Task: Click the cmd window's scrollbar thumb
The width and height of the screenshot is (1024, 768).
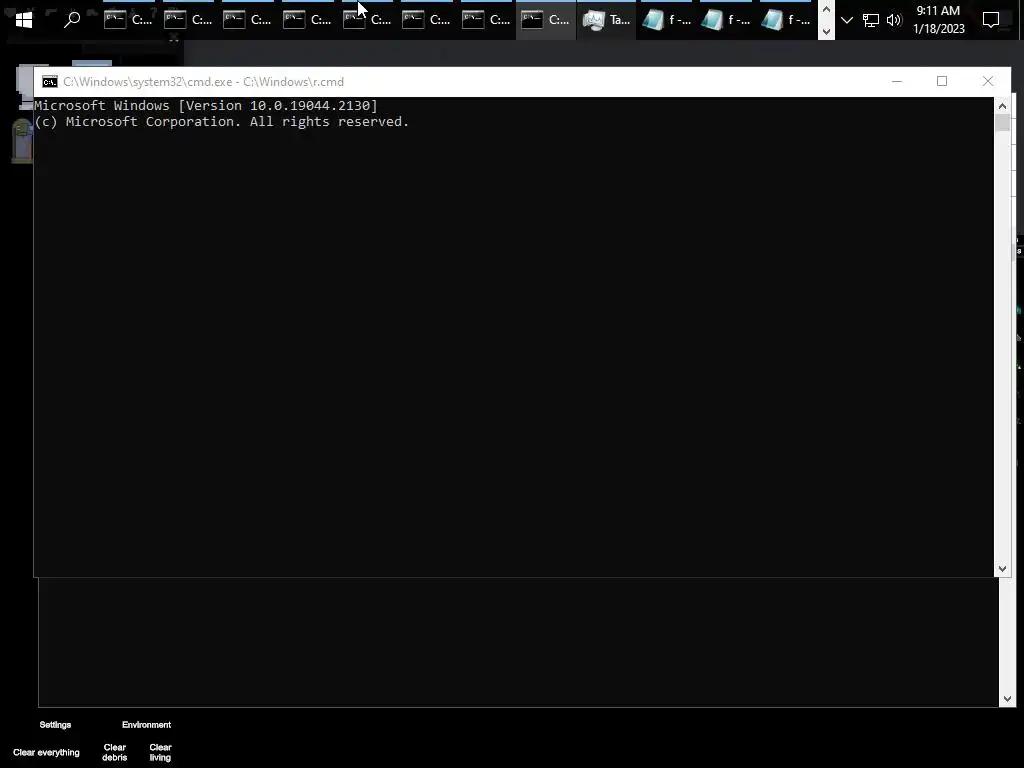Action: point(1002,122)
